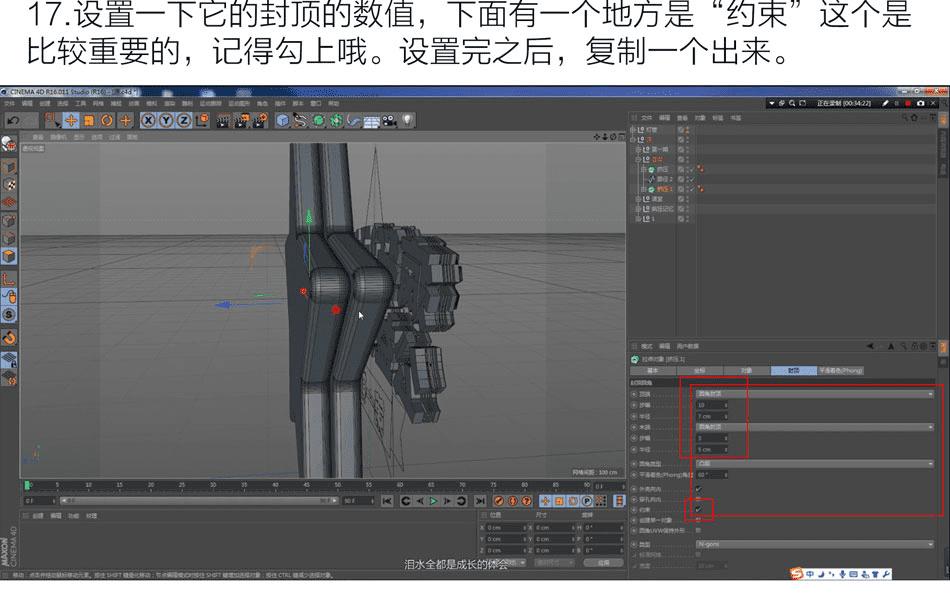This screenshot has width=950, height=600.
Task: Select the highlighted Extrude object in object tree
Action: click(x=664, y=189)
